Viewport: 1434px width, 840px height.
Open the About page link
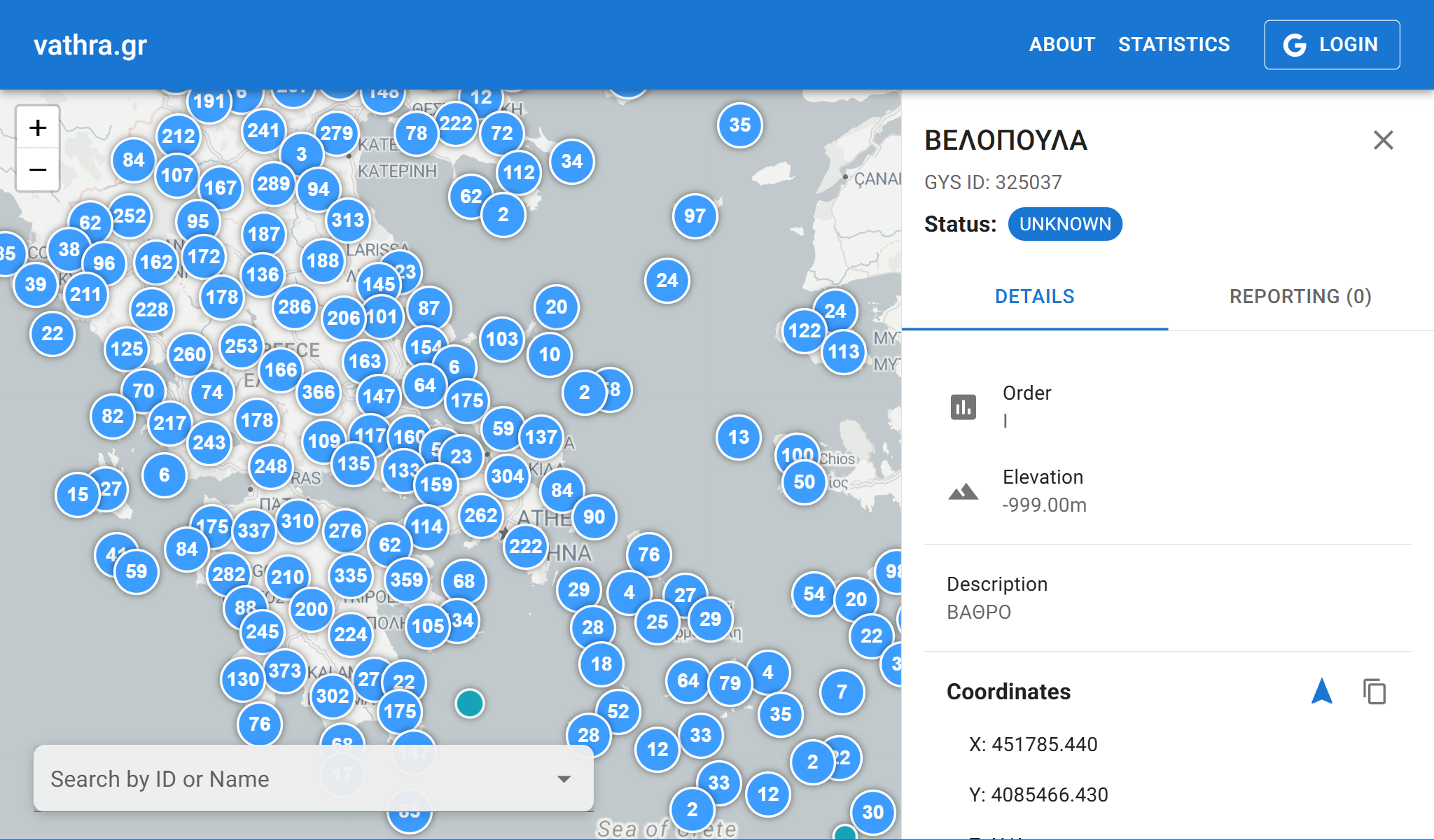pos(1061,45)
